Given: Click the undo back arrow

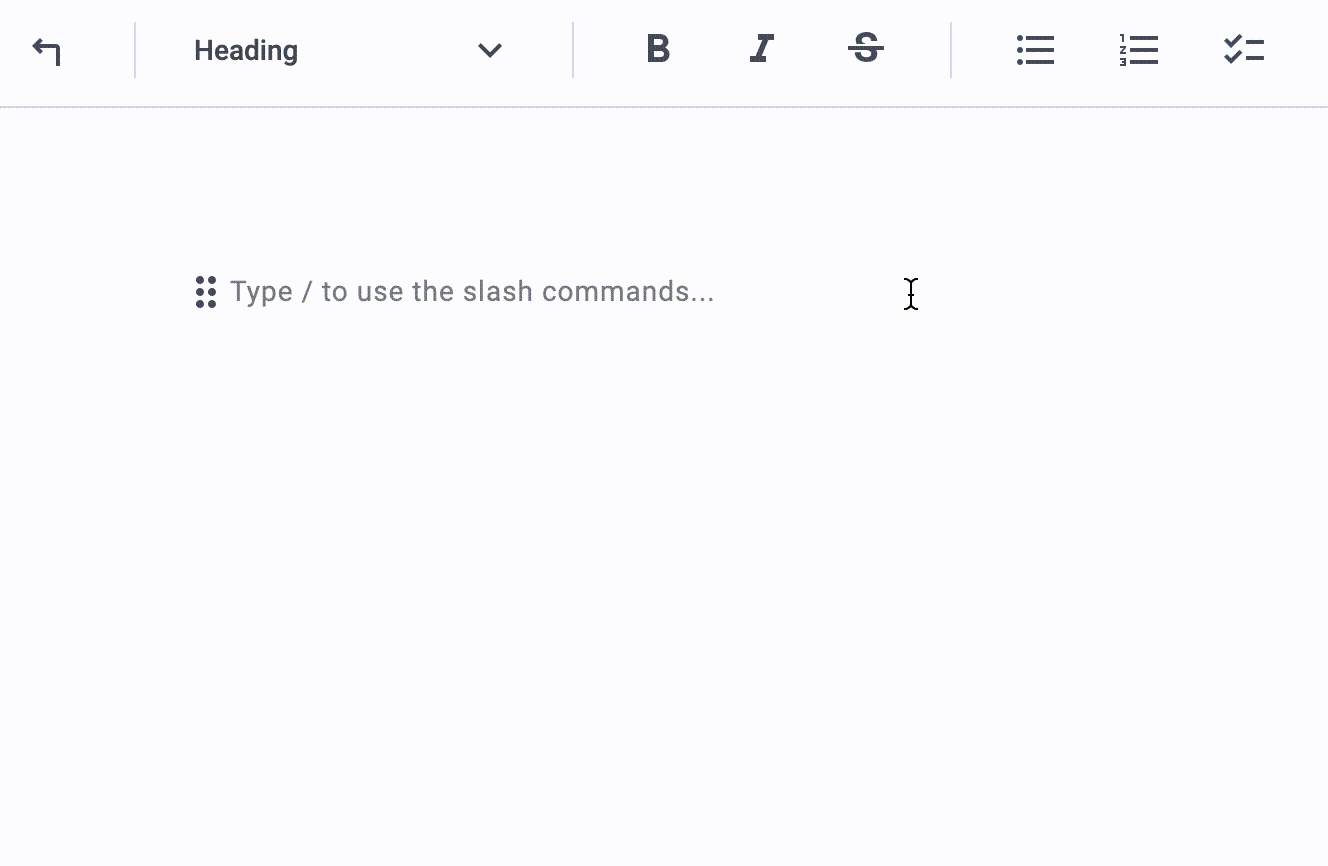Looking at the screenshot, I should (x=46, y=52).
